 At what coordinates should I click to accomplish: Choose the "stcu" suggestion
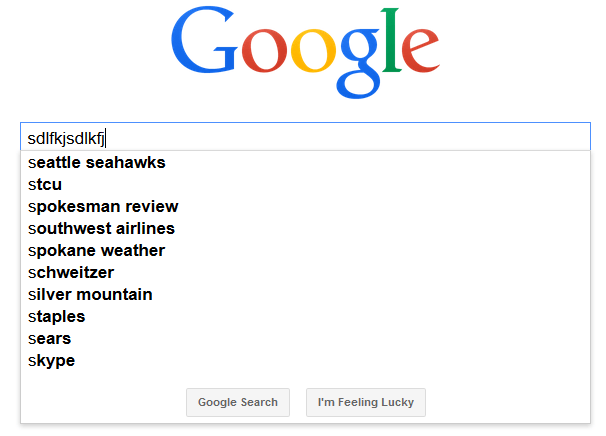coord(45,184)
